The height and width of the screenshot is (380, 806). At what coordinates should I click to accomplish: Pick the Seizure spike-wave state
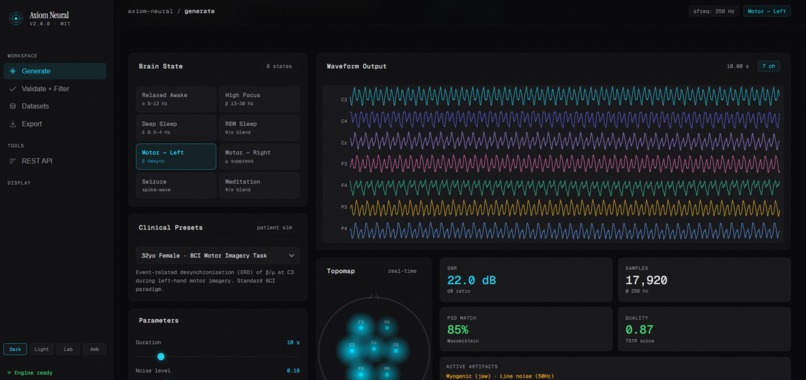coord(176,185)
